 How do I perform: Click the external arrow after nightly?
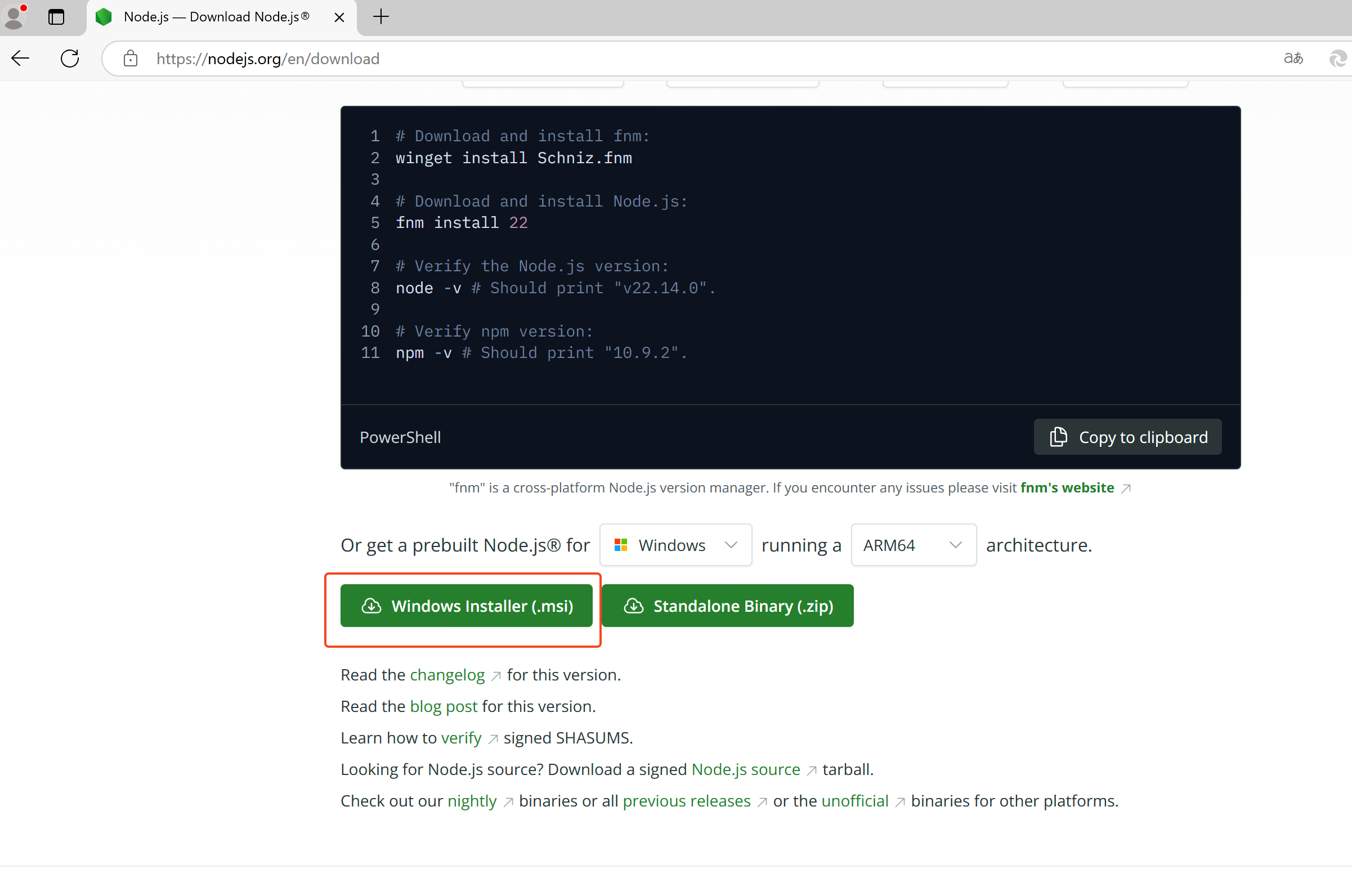[x=508, y=803]
